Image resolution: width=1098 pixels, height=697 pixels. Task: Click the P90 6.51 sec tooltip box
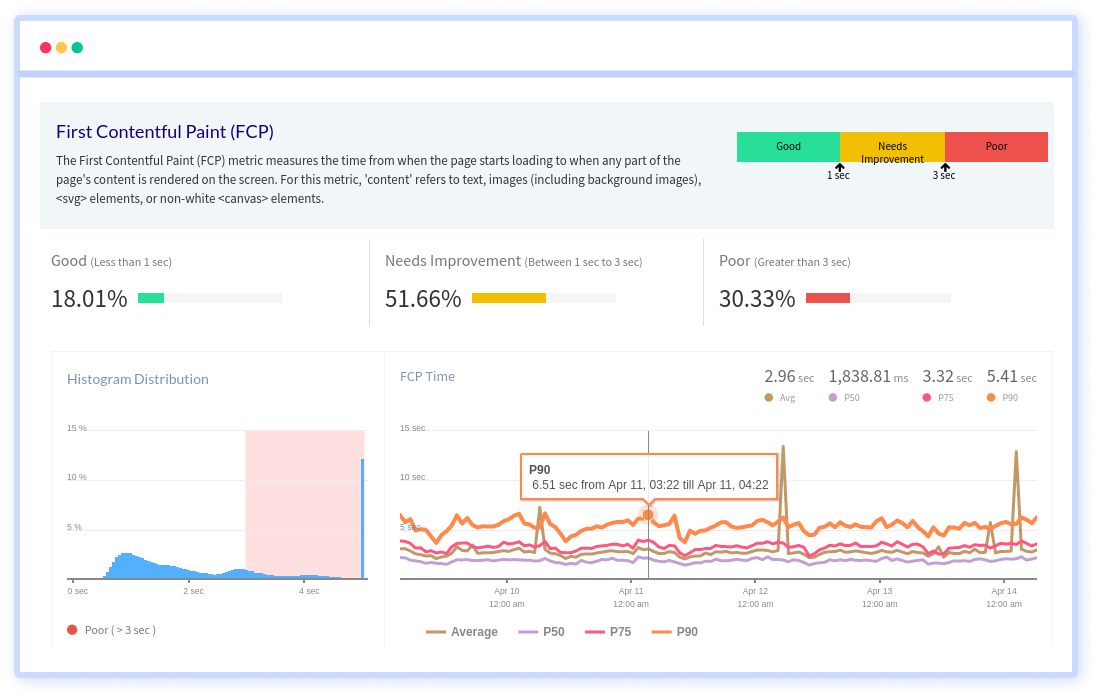tap(648, 477)
